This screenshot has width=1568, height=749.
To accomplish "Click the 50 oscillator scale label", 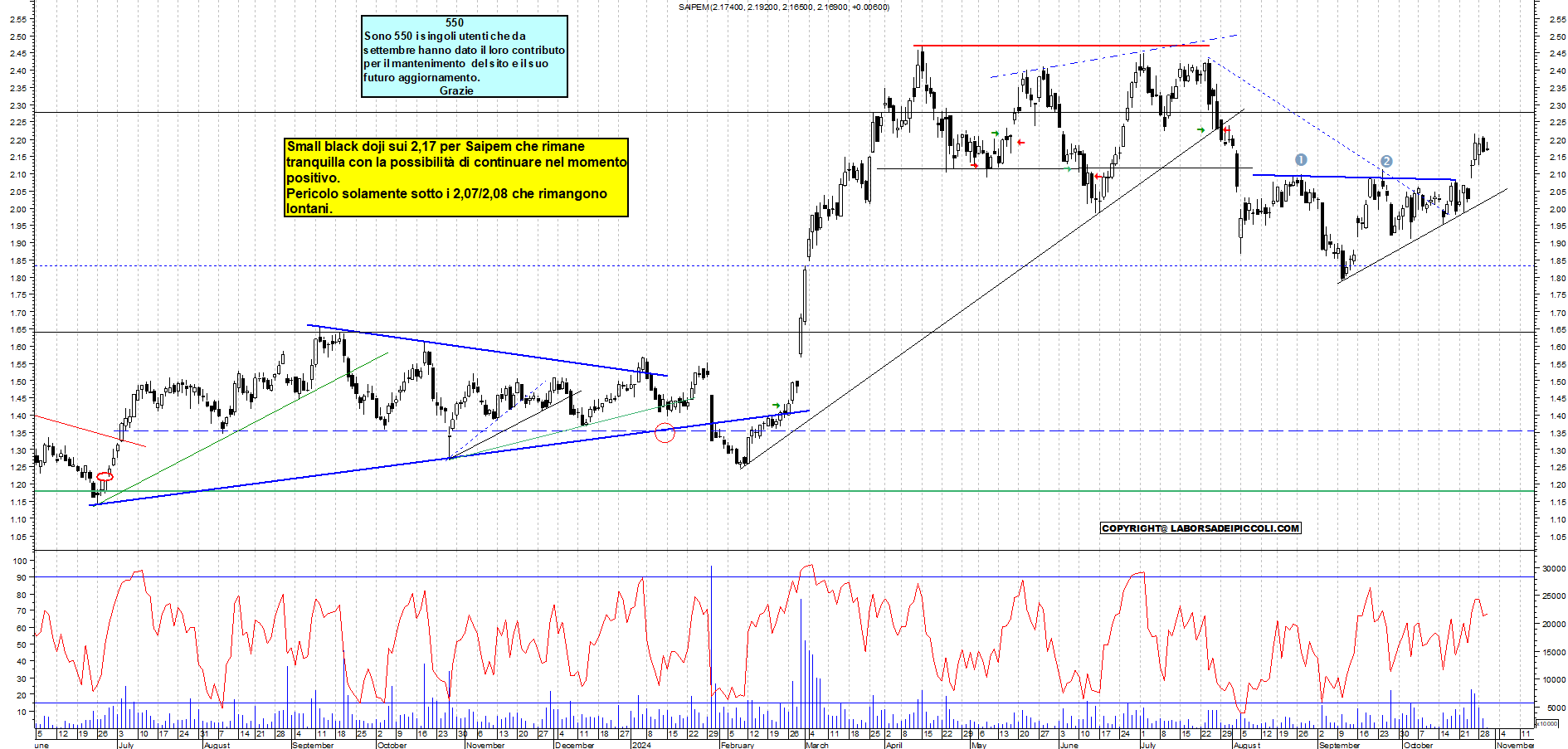I will (22, 645).
